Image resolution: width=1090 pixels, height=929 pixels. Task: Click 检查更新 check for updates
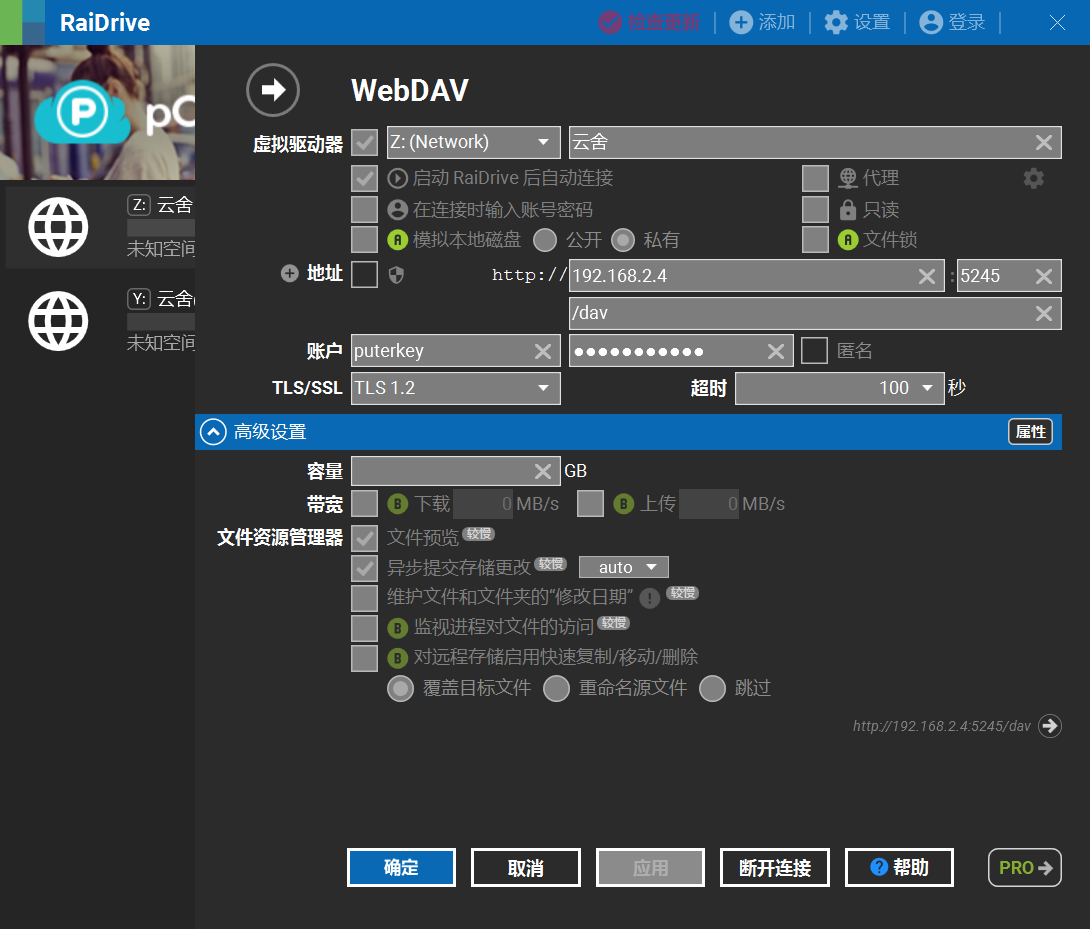649,22
